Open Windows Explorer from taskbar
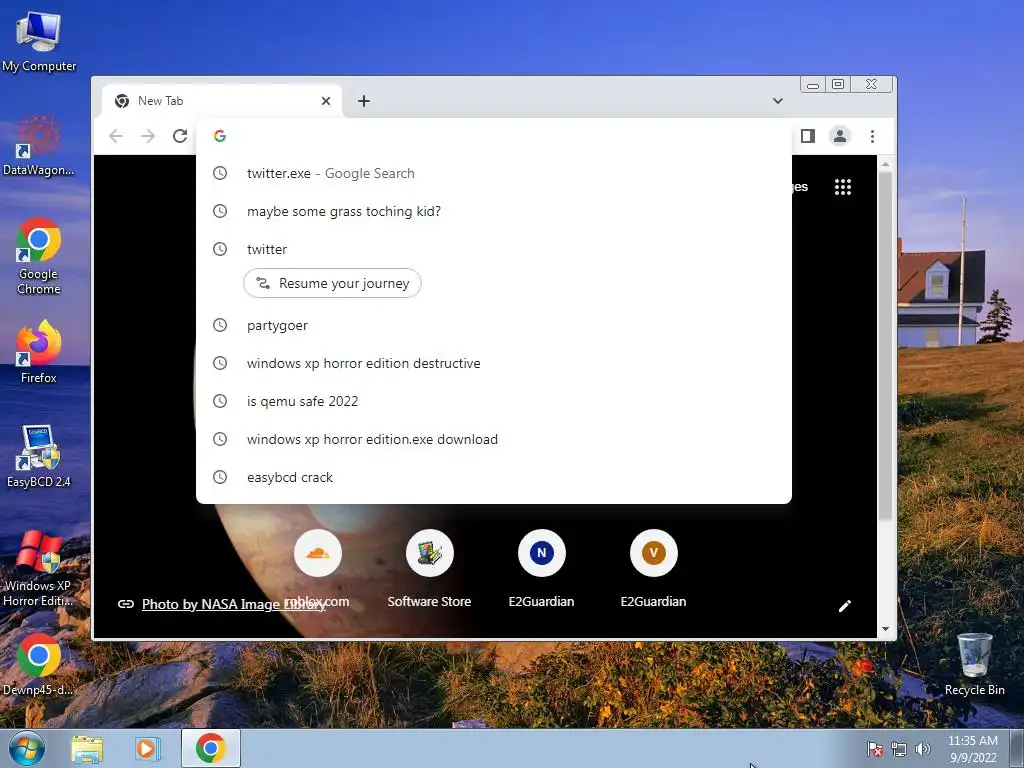 pyautogui.click(x=87, y=749)
